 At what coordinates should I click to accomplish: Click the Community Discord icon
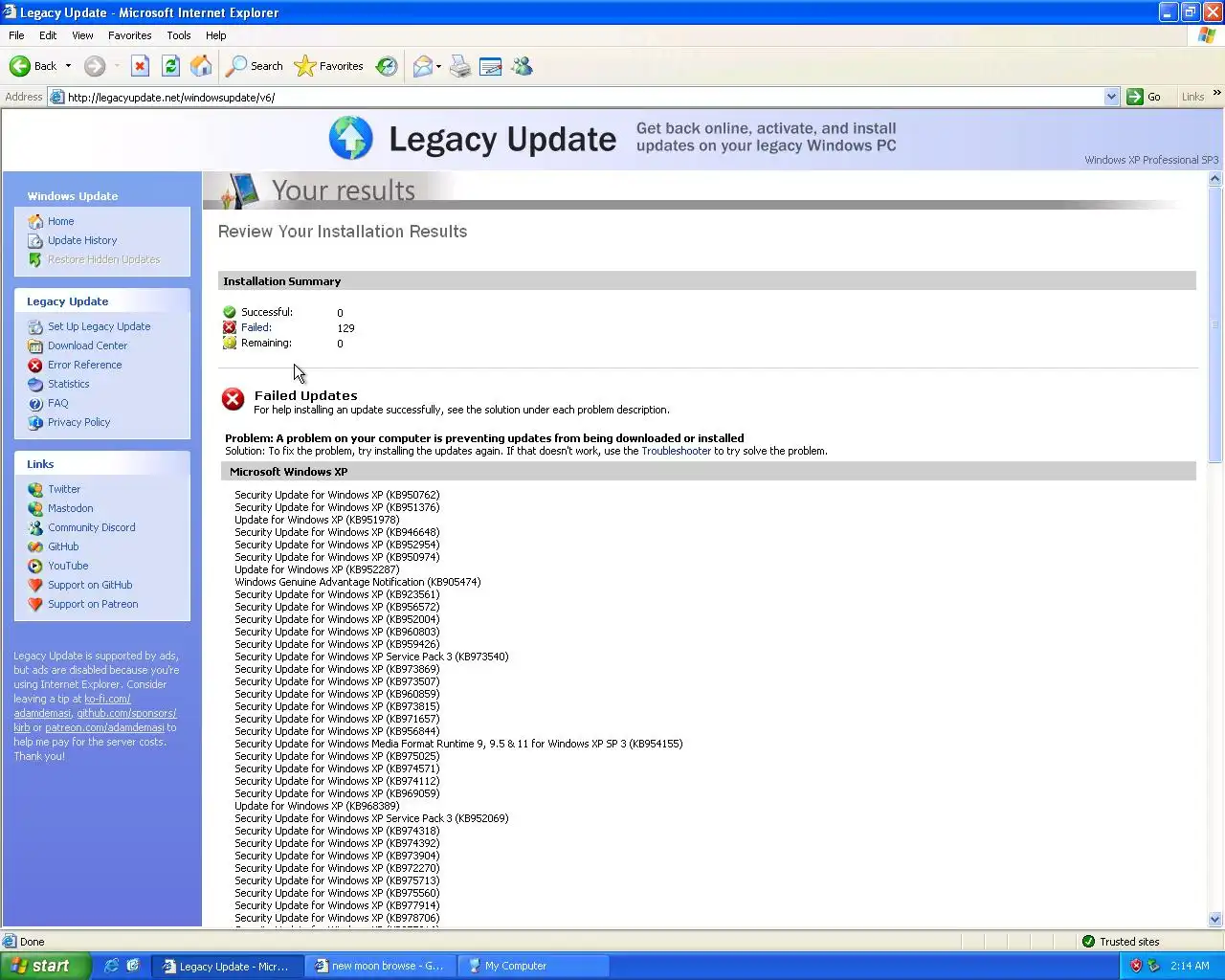[35, 528]
